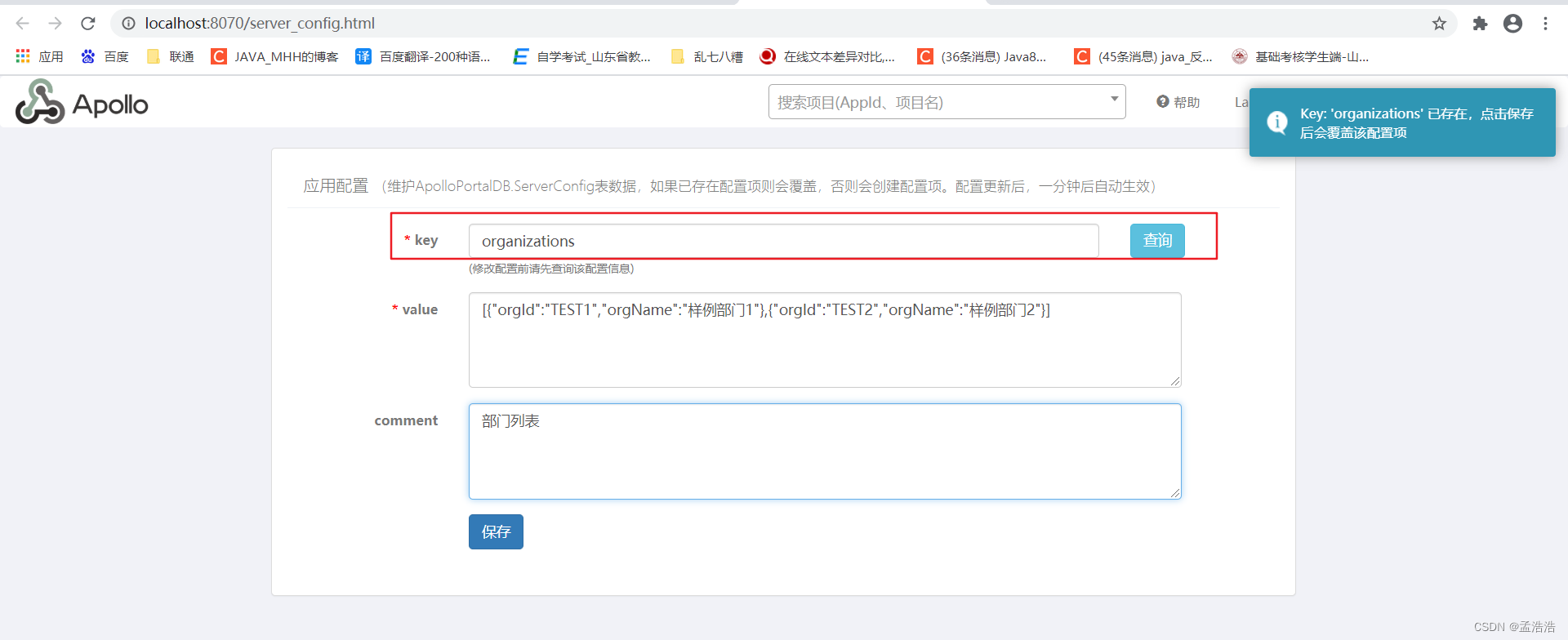Image resolution: width=1568 pixels, height=640 pixels.
Task: Click the Apollo logo to go home
Action: click(x=82, y=103)
